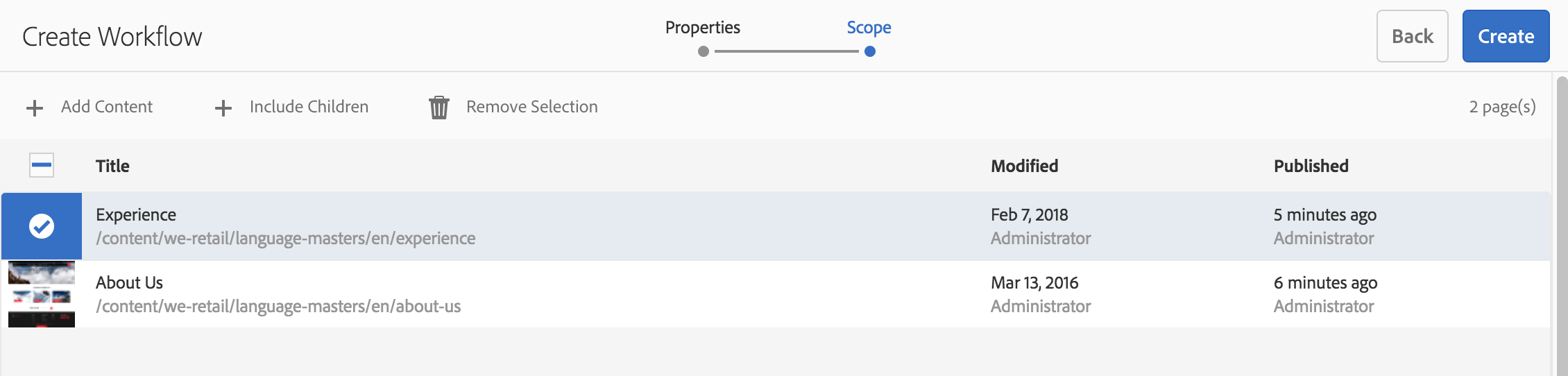
Task: Choose the Include Children action
Action: pos(309,107)
